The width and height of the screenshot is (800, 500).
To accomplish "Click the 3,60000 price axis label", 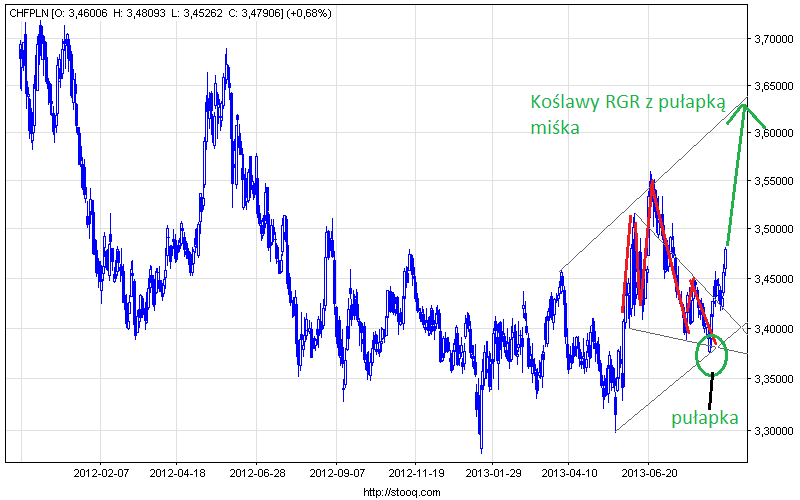I will 773,133.
